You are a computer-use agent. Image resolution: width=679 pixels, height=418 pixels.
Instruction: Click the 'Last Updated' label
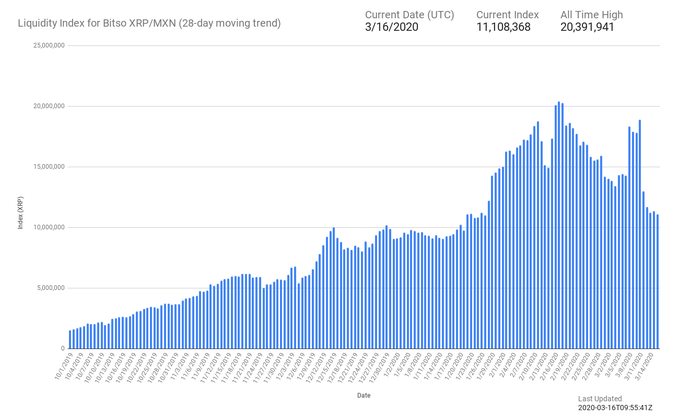point(600,399)
